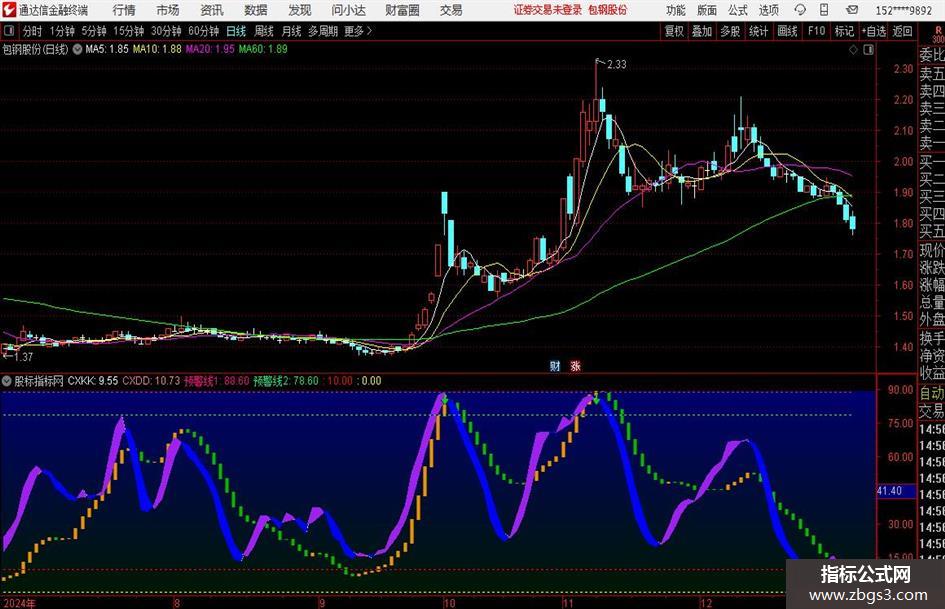Toggle the side panel layout icon near chart corner
The image size is (945, 609).
click(x=868, y=49)
